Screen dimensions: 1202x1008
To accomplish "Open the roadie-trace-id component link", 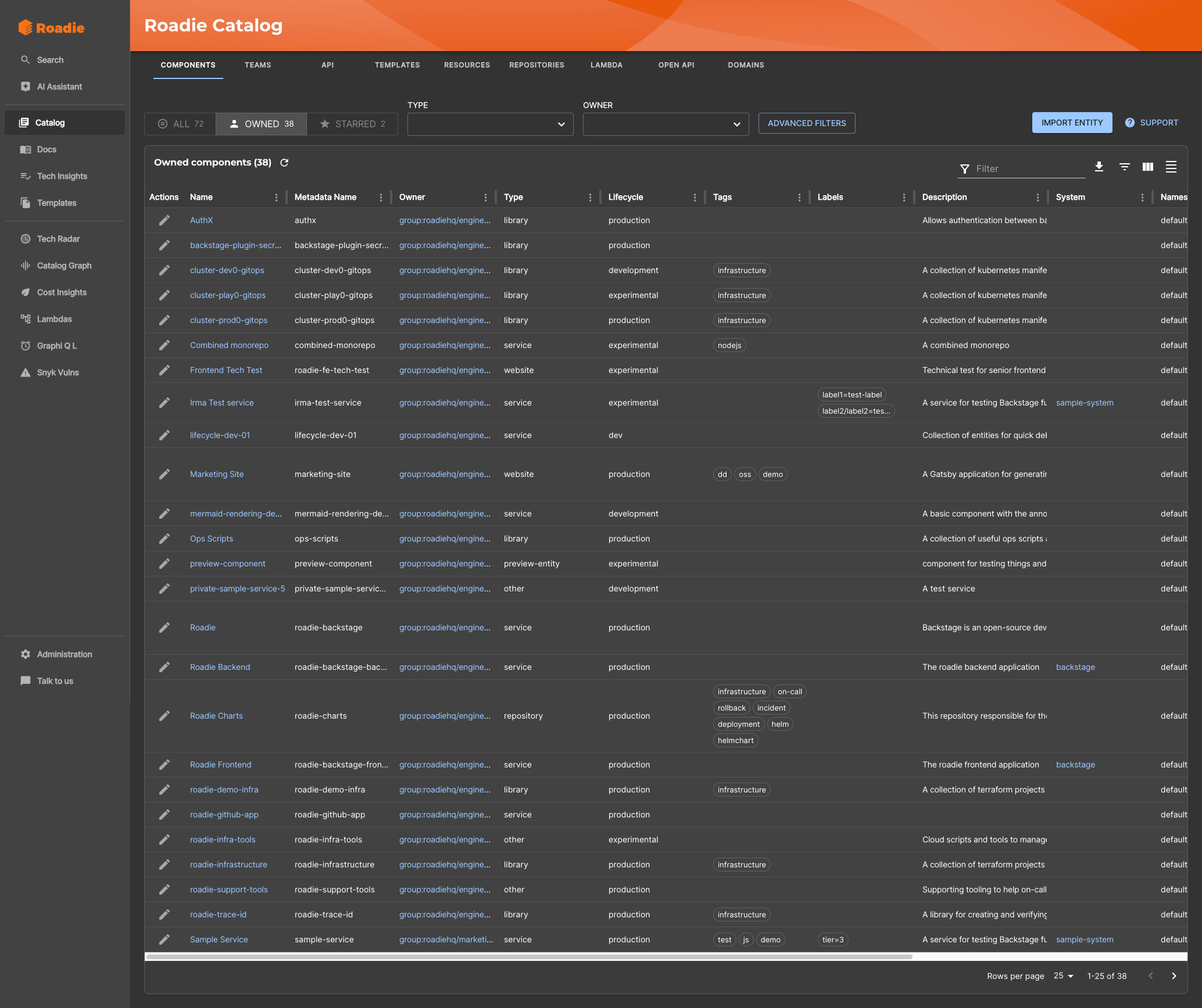I will point(218,914).
